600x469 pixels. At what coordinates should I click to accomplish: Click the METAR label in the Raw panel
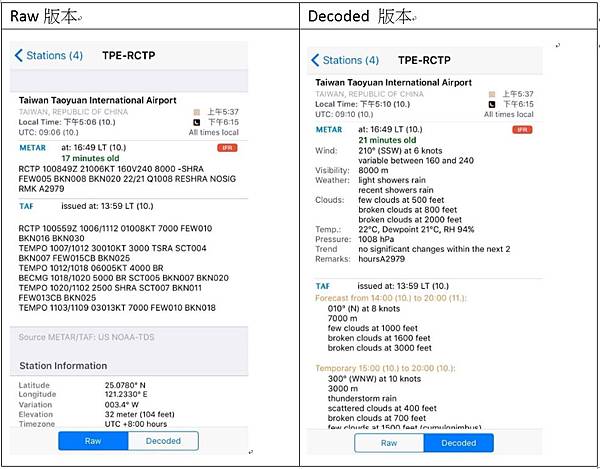(x=33, y=148)
